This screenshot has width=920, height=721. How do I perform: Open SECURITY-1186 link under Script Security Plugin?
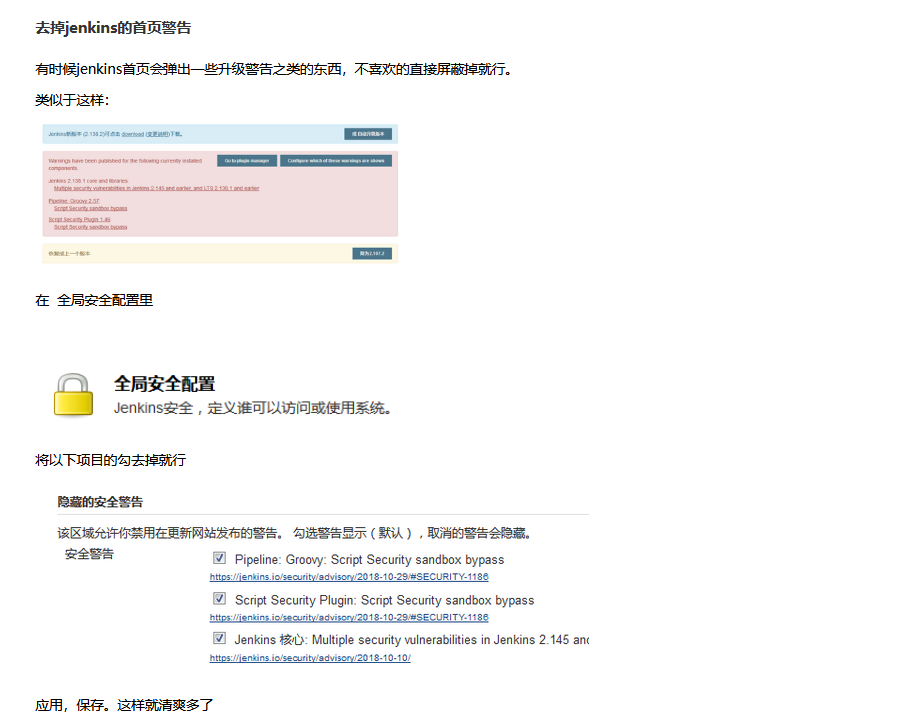click(349, 617)
